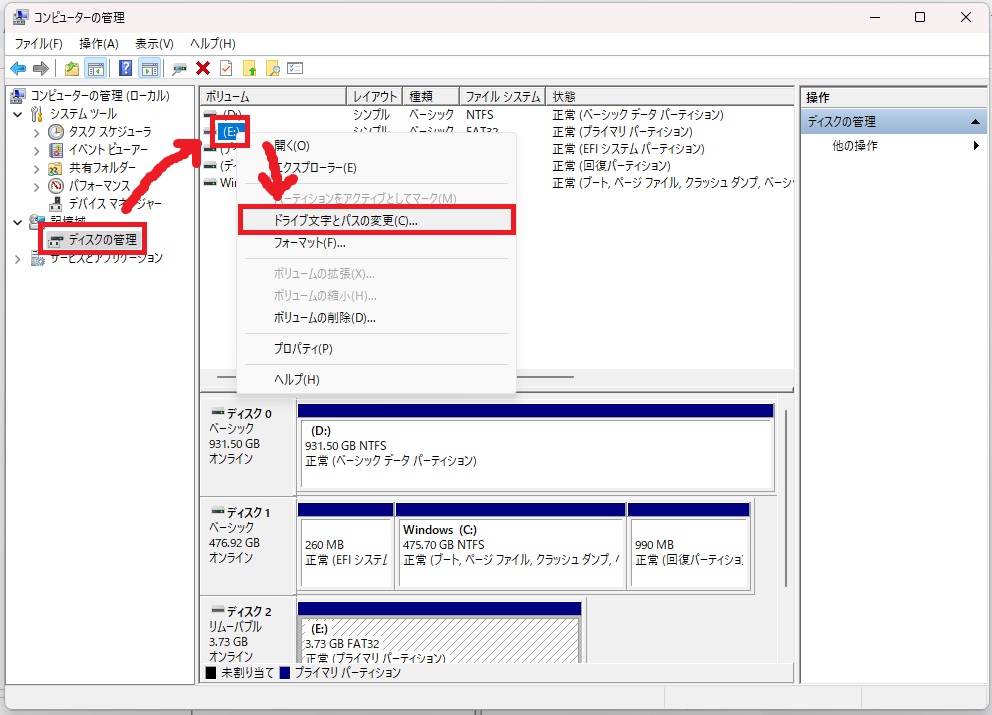Viewport: 992px width, 715px height.
Task: Click the red X delete toolbar icon
Action: click(x=203, y=68)
